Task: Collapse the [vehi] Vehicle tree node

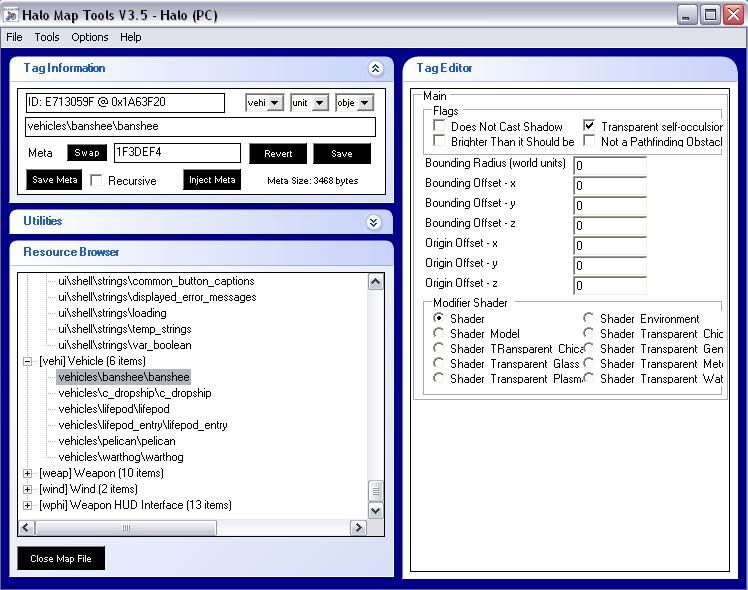Action: tap(28, 362)
